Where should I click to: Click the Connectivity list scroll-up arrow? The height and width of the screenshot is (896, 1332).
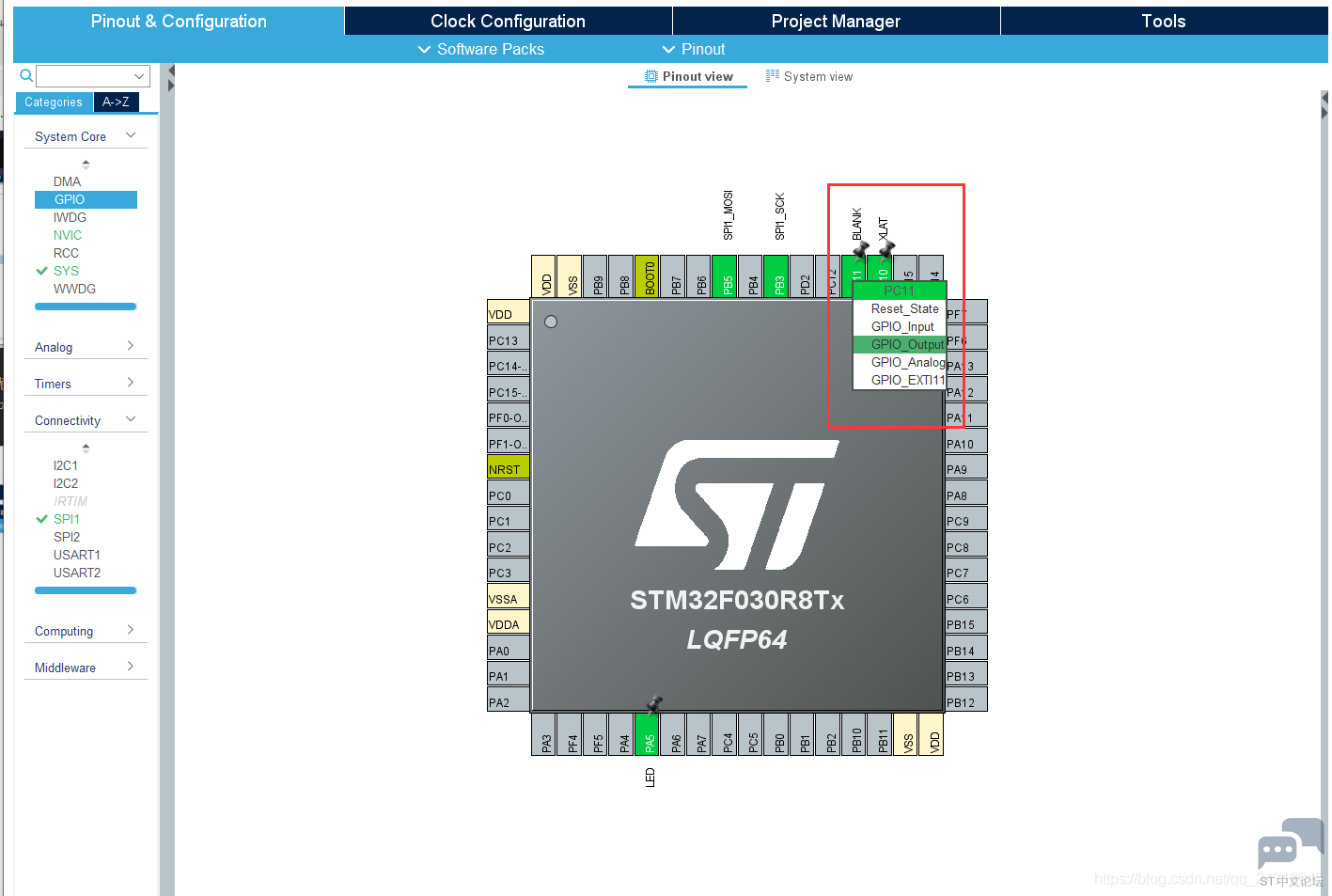click(86, 448)
